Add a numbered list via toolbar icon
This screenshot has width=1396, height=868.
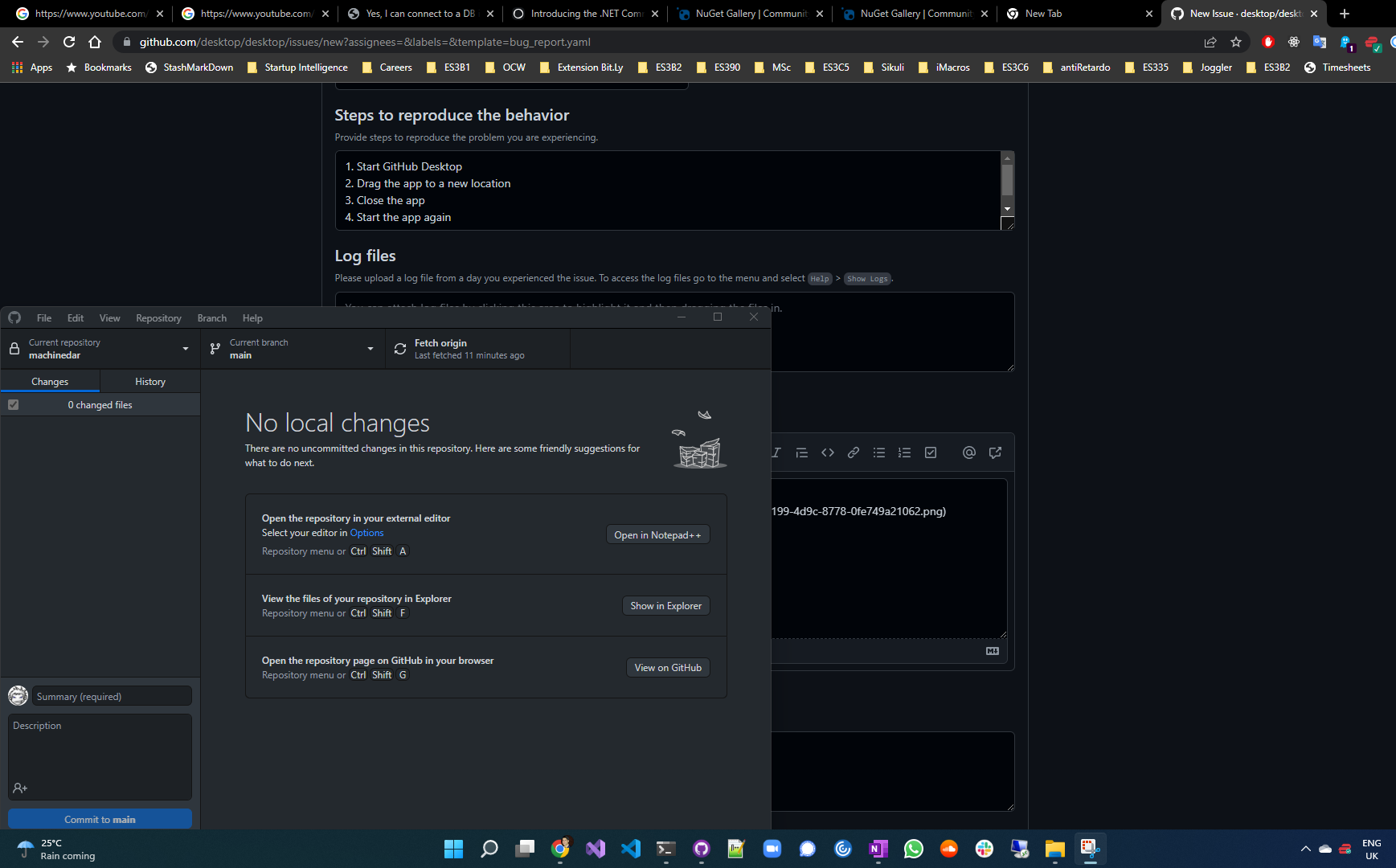(904, 452)
